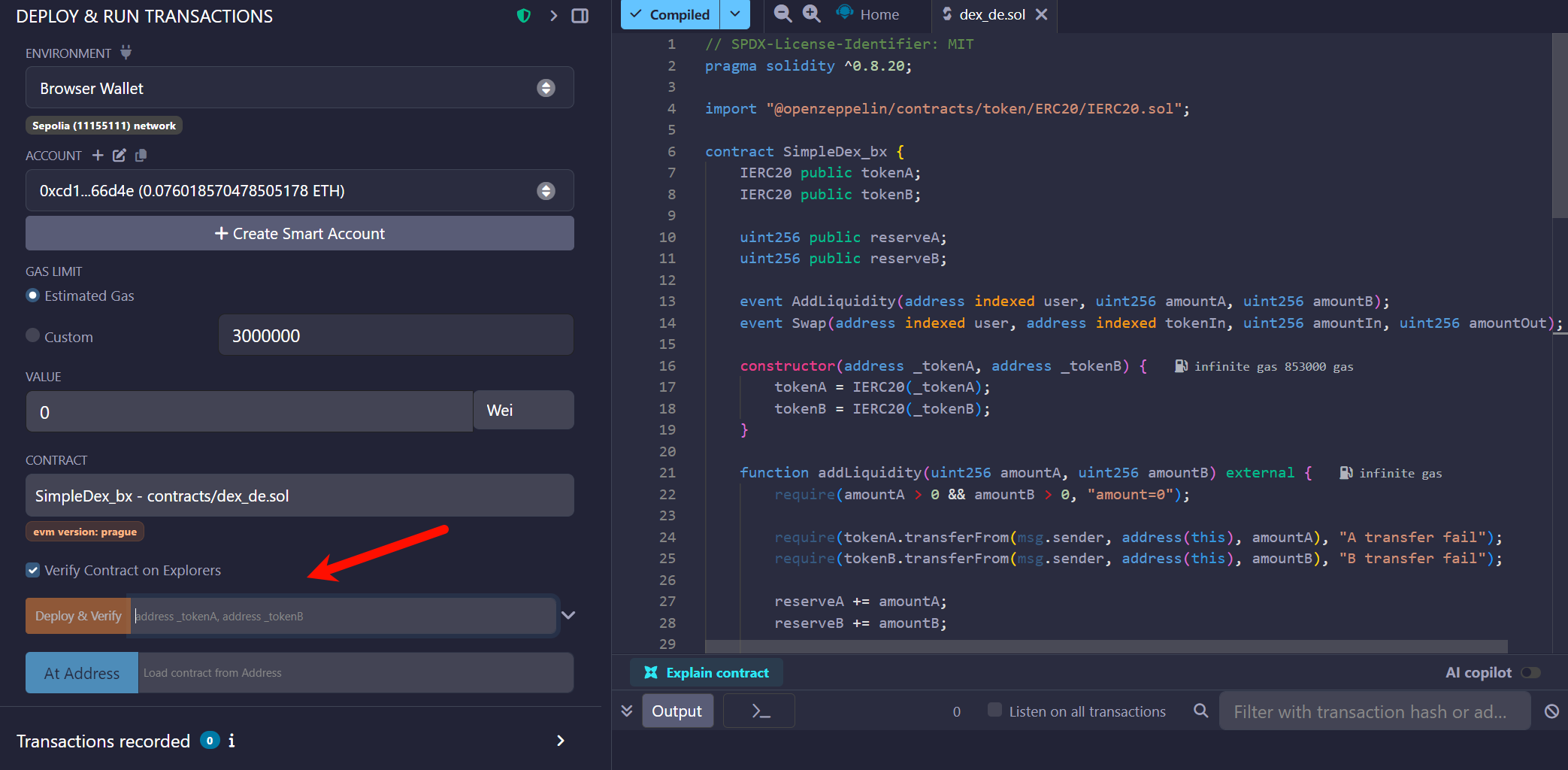Click the Explain contract button

point(707,673)
